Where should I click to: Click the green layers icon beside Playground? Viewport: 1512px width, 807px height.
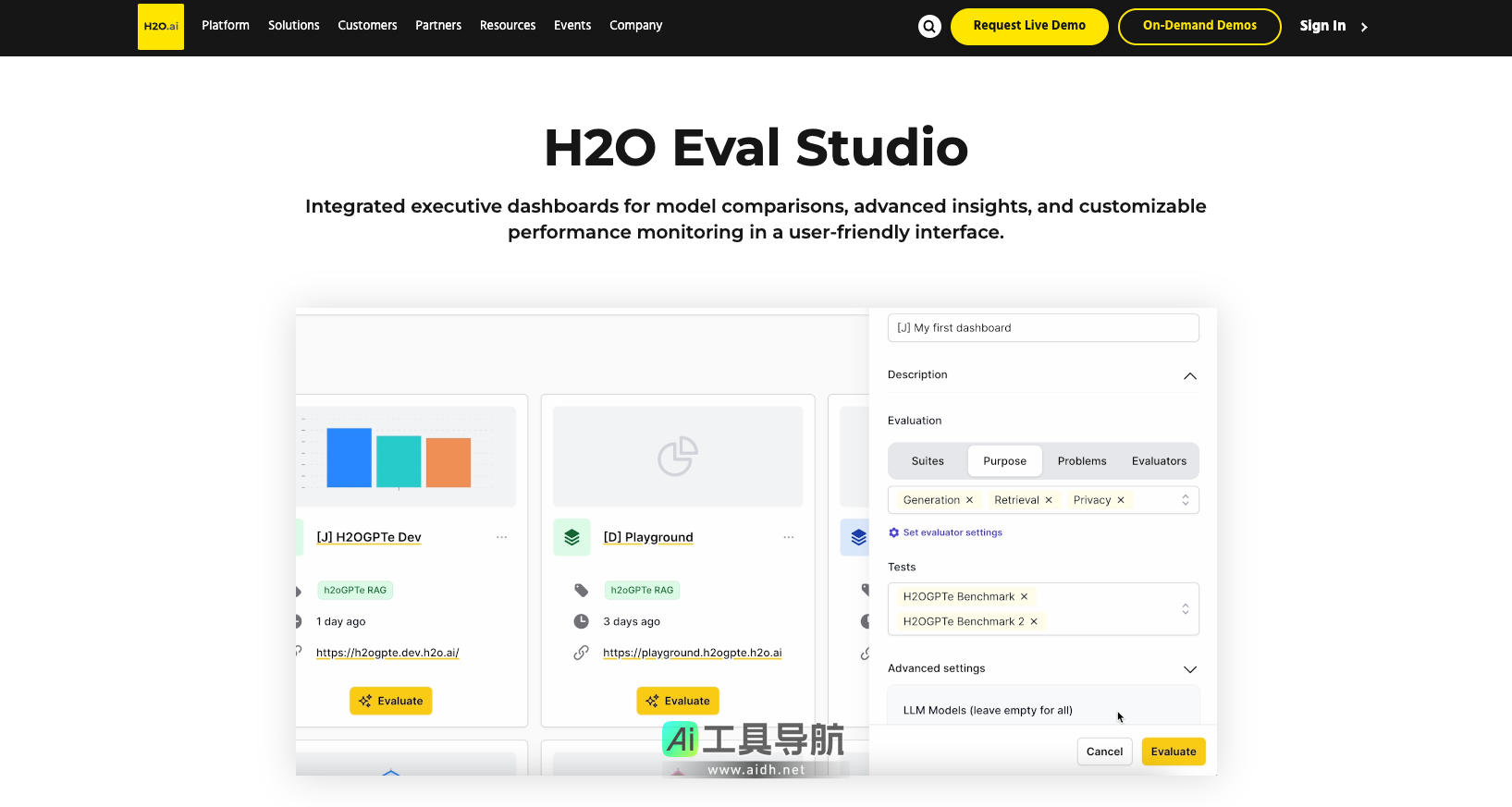572,537
